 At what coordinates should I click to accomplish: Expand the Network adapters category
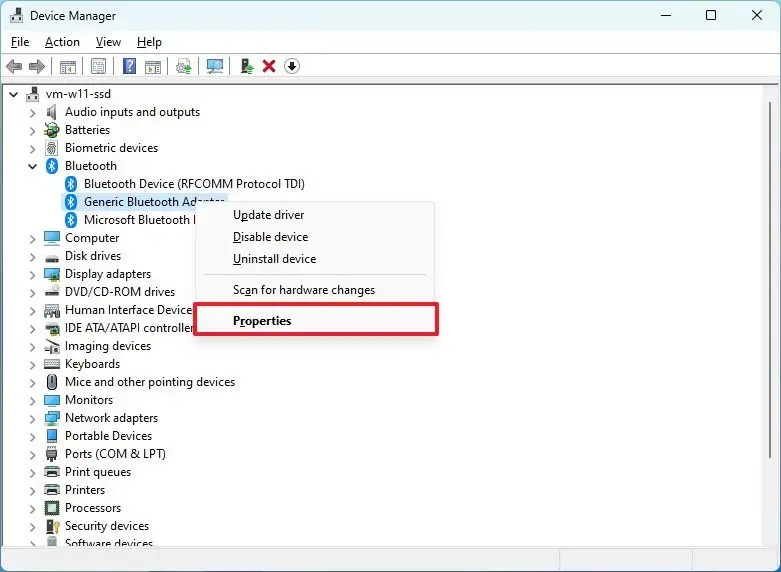(x=33, y=418)
